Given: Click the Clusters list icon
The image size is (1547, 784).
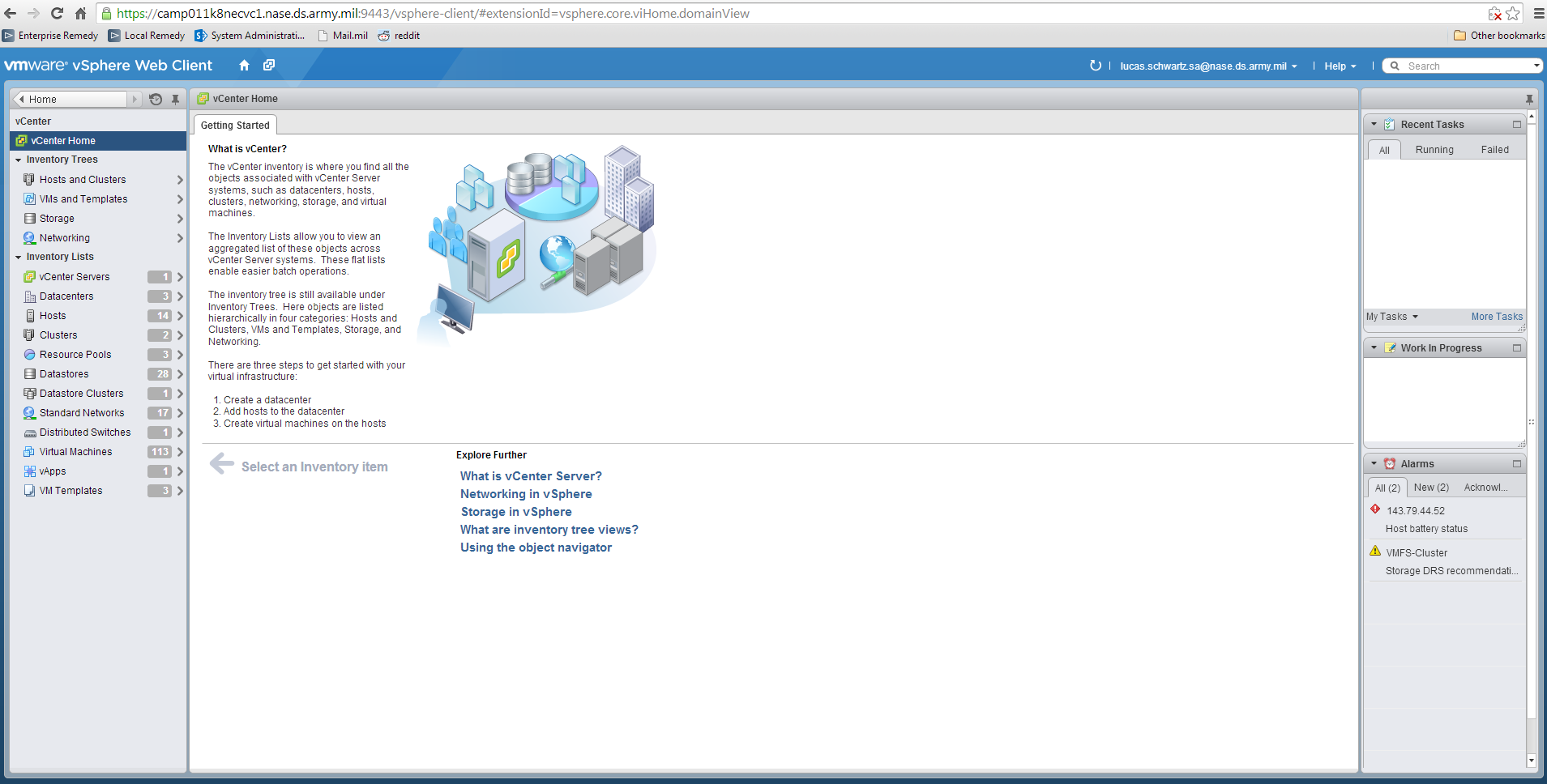Looking at the screenshot, I should click(29, 335).
